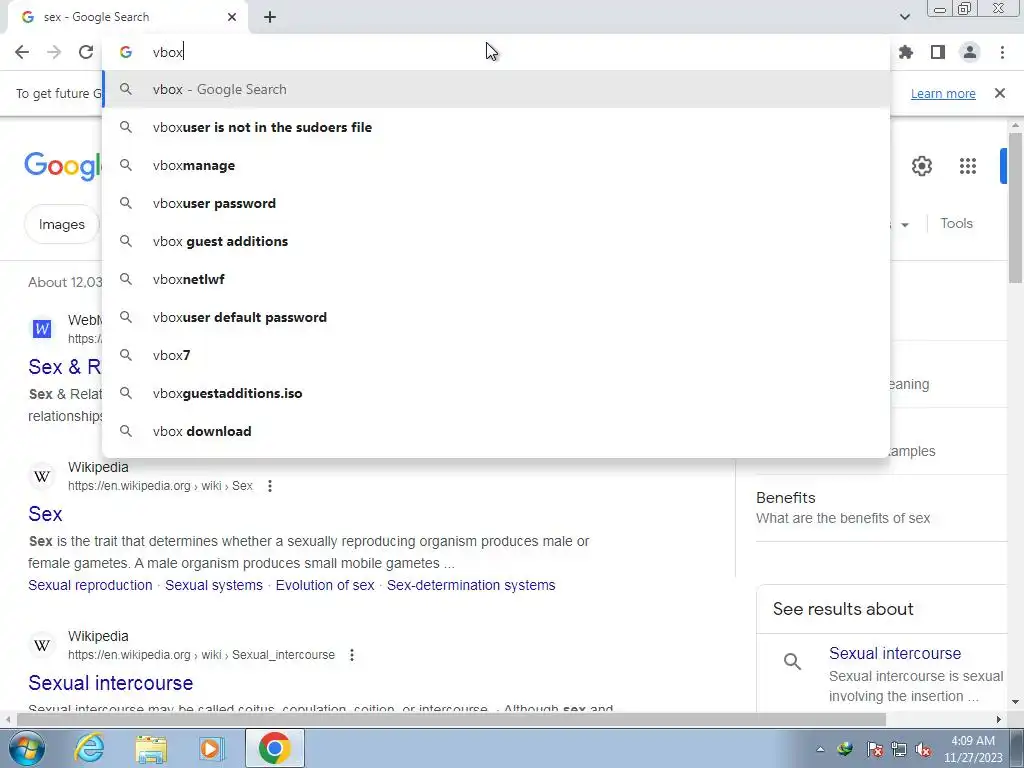Open options for Sexual_intercourse result
This screenshot has height=768, width=1024.
coord(352,654)
